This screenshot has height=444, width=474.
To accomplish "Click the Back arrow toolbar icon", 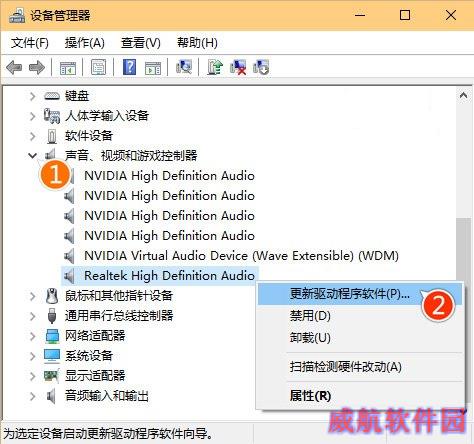I will click(14, 68).
